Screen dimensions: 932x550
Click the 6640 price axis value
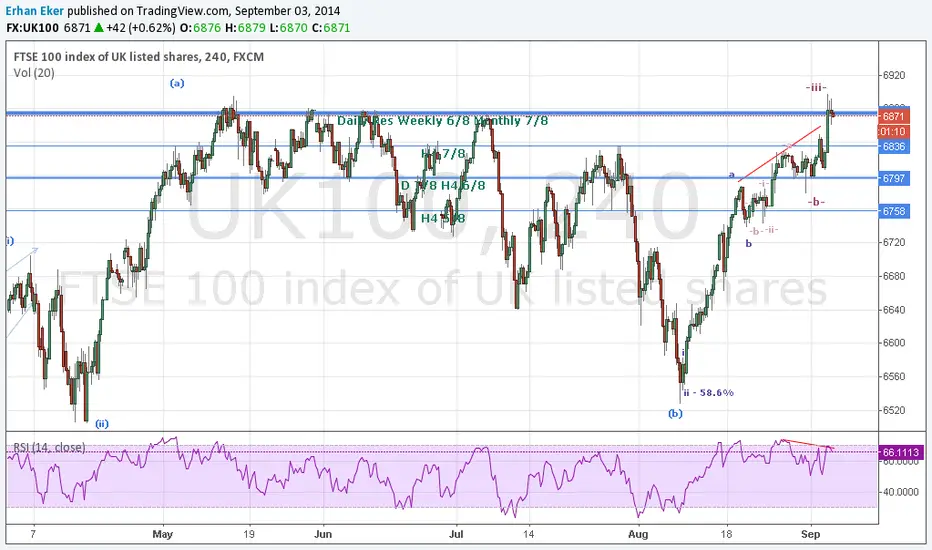pos(894,310)
